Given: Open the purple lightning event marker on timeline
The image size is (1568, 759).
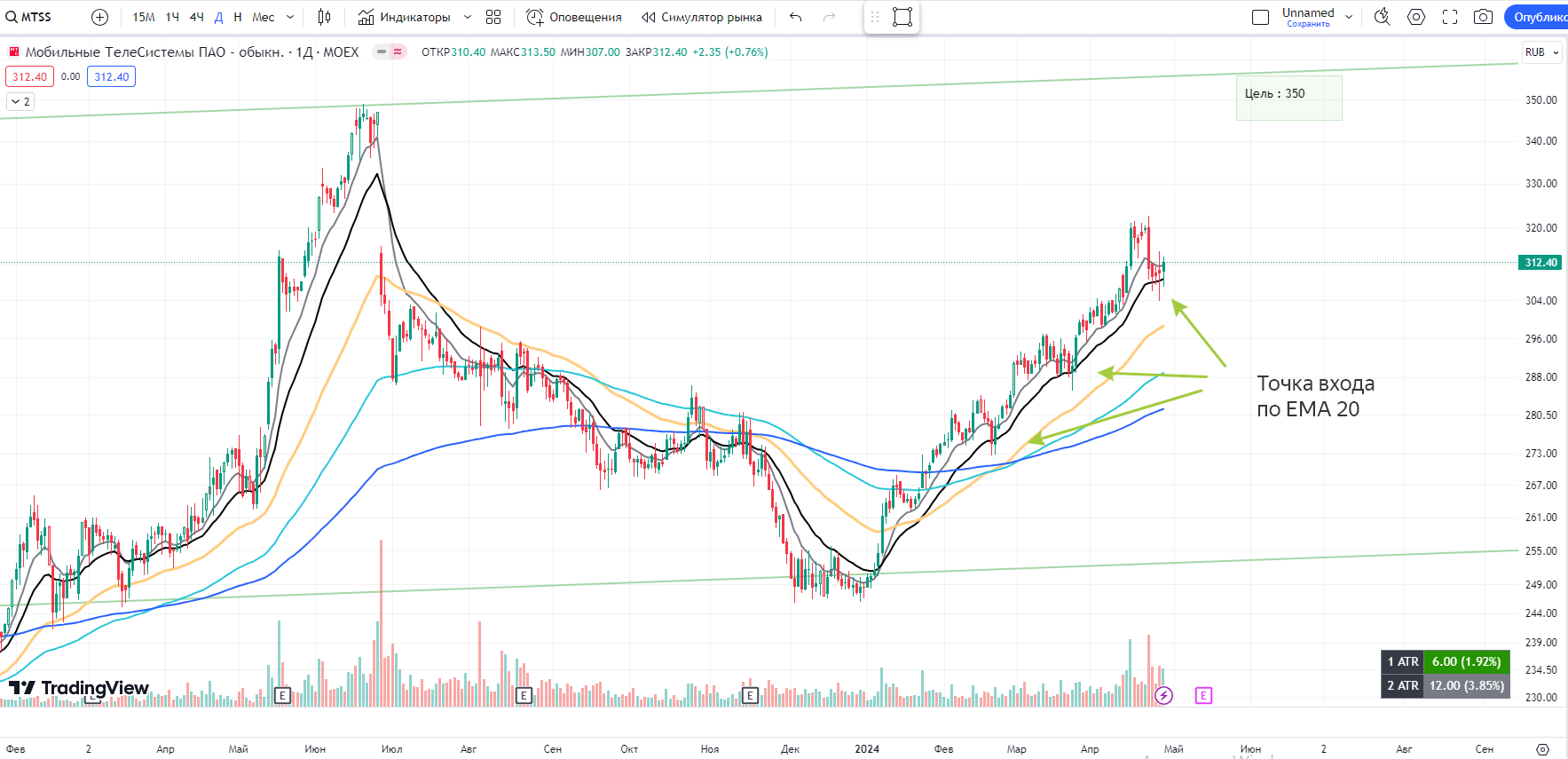Looking at the screenshot, I should tap(1164, 696).
